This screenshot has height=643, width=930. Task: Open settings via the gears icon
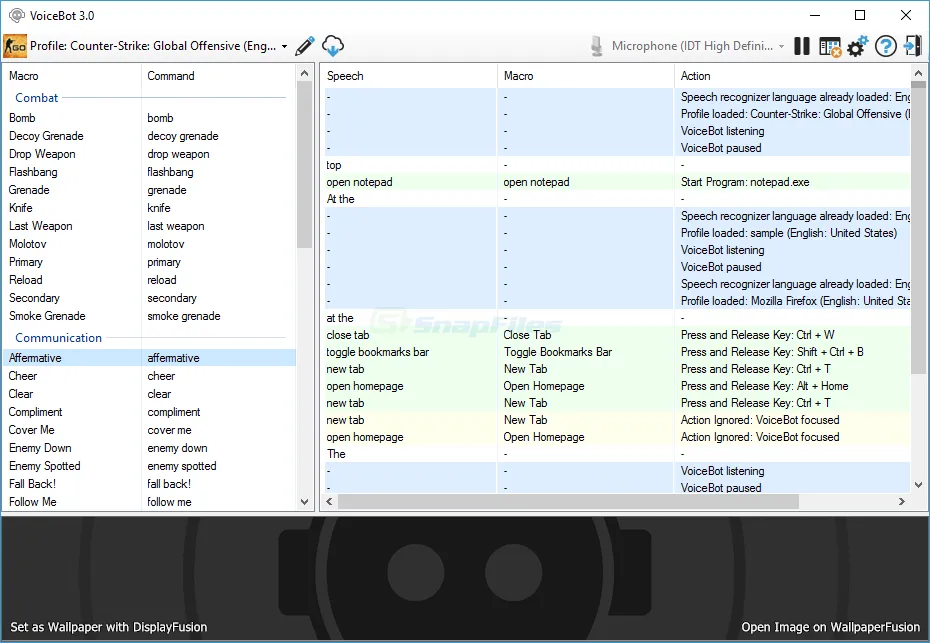[x=857, y=46]
